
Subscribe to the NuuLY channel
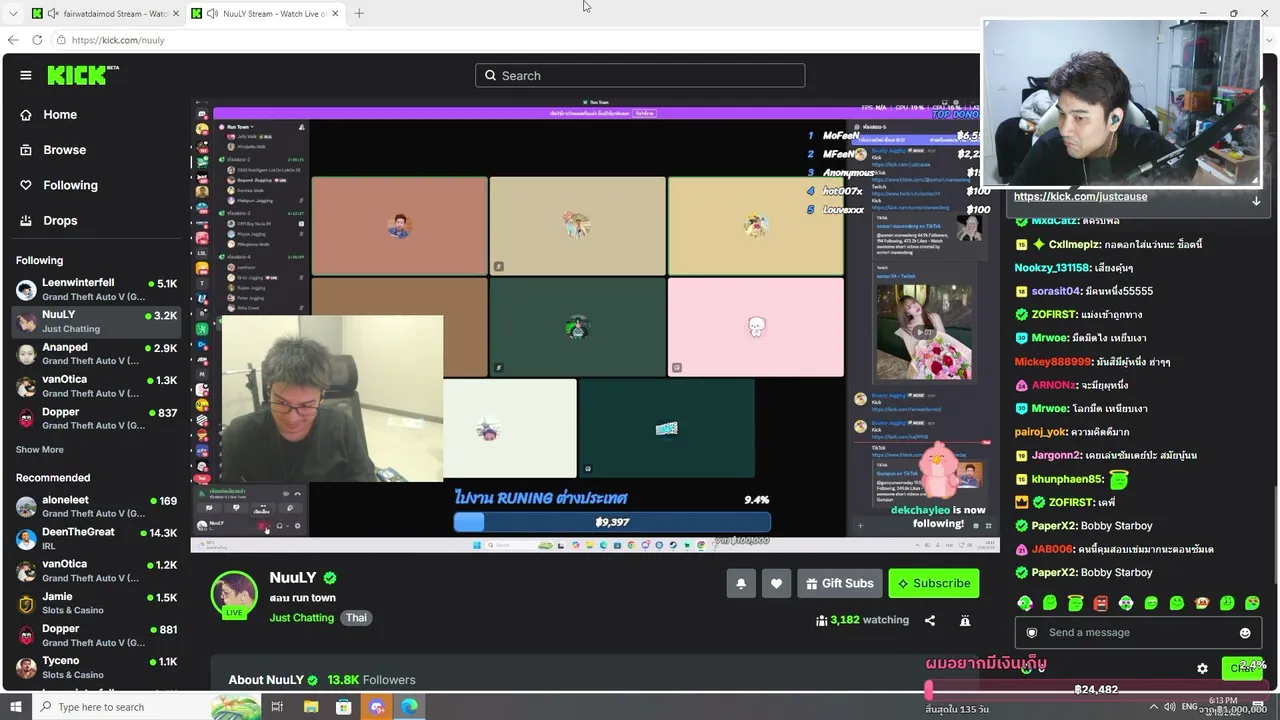[934, 583]
